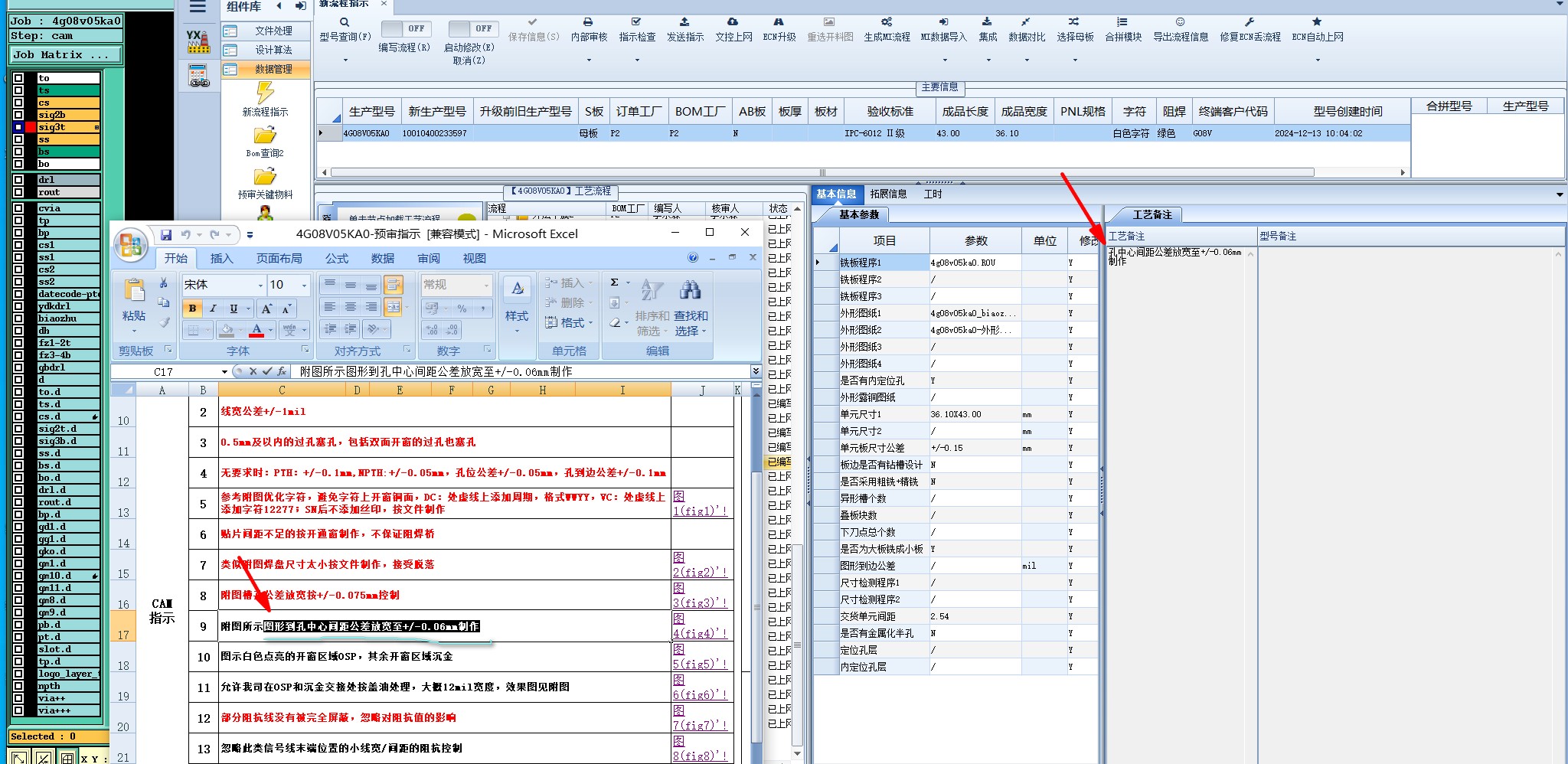Click the Excel Office round button
1568x764 pixels.
click(130, 245)
